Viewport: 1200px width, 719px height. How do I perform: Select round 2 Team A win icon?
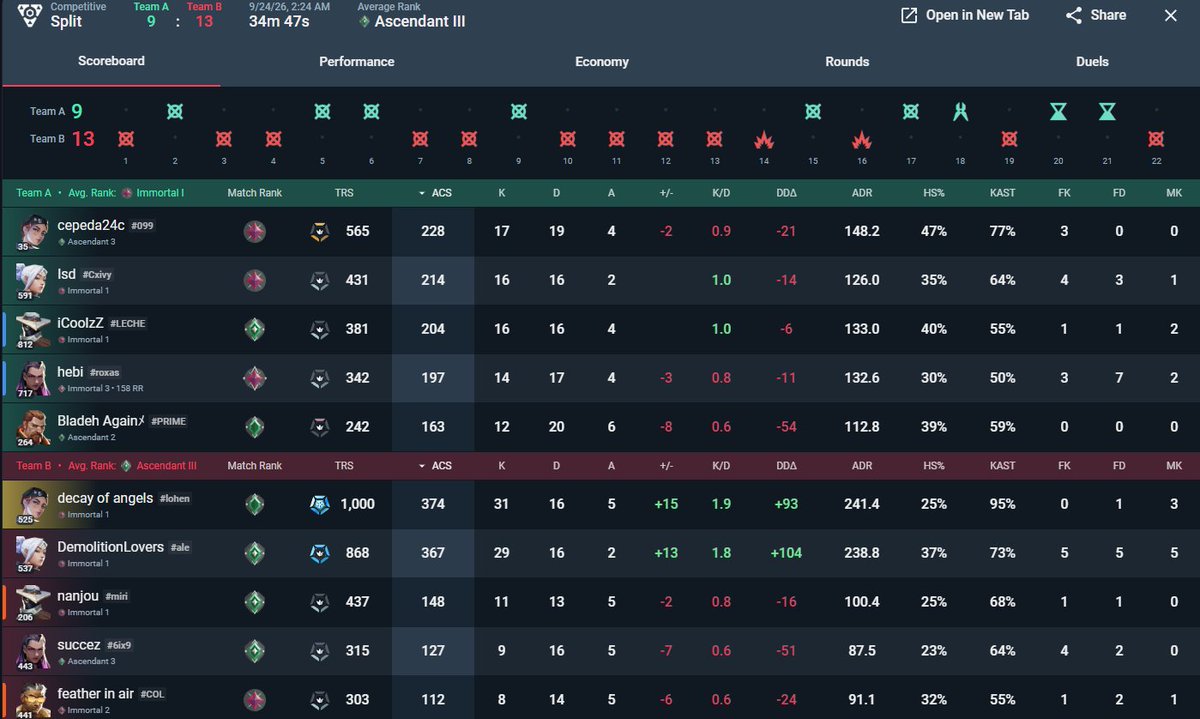175,112
